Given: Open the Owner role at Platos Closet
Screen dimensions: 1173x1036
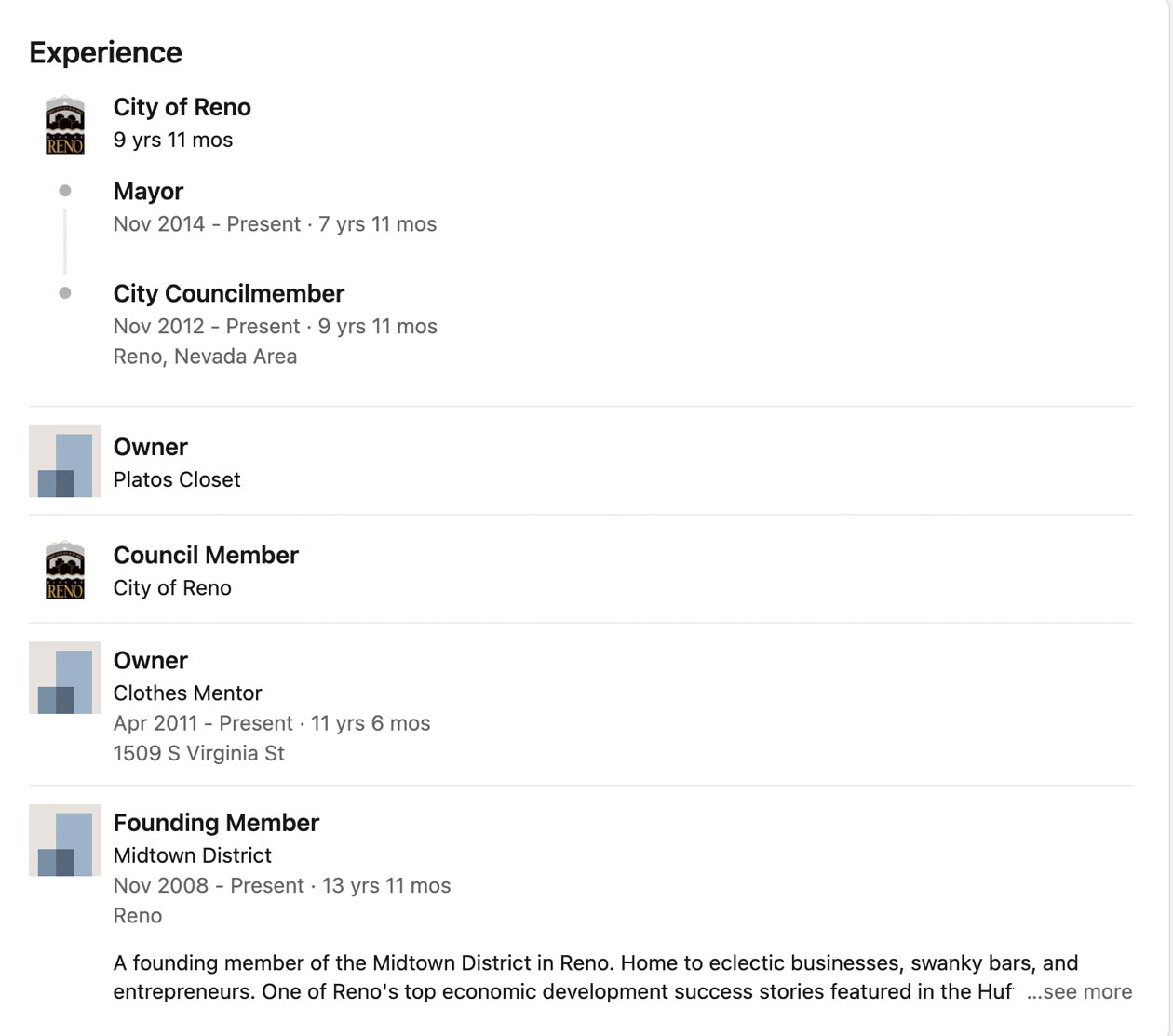Looking at the screenshot, I should pyautogui.click(x=151, y=447).
